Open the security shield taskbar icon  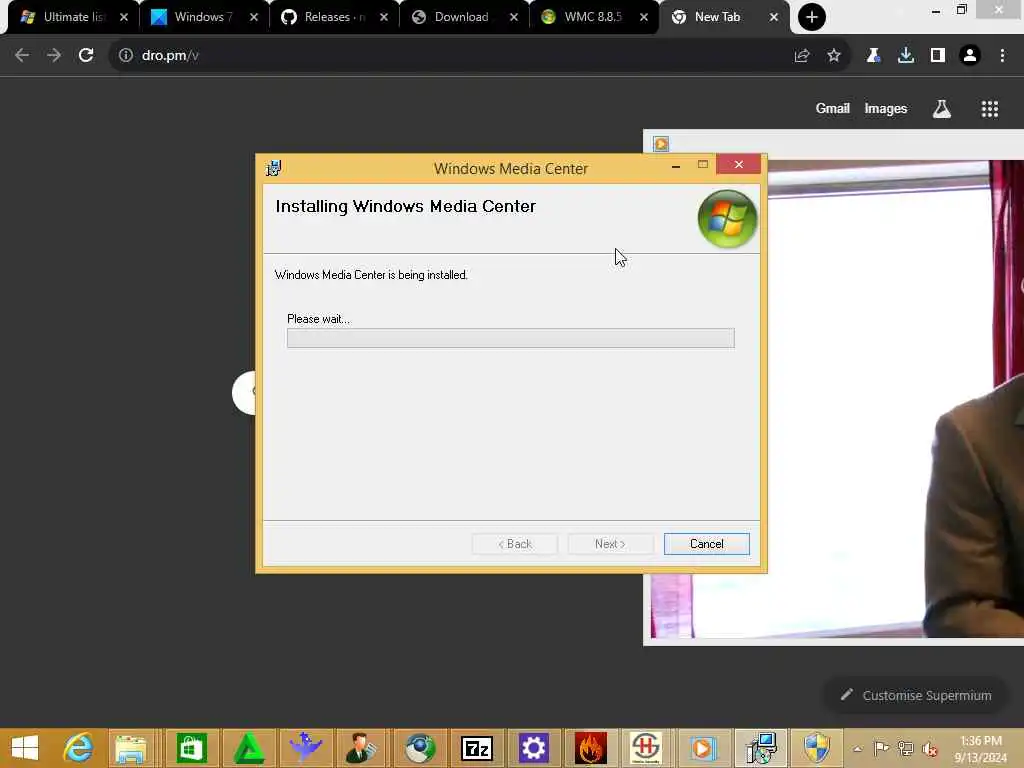coord(817,748)
